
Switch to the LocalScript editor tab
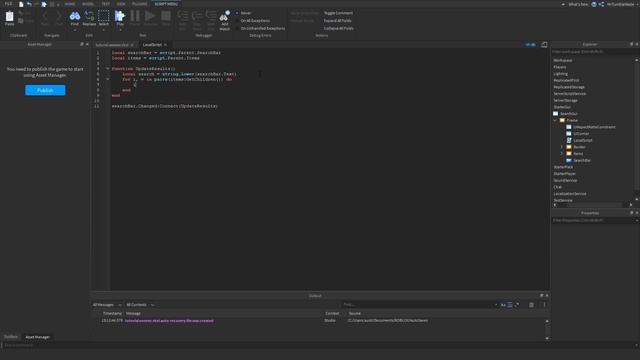point(152,44)
